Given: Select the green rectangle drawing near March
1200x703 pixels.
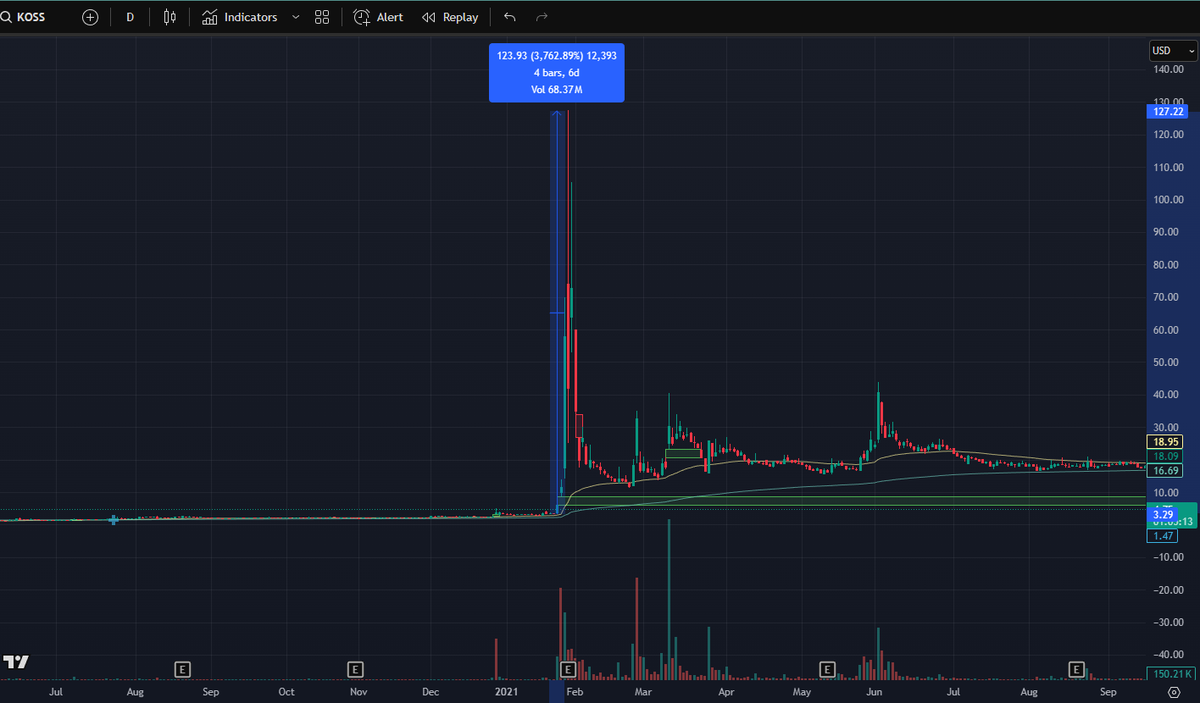Looking at the screenshot, I should 683,454.
